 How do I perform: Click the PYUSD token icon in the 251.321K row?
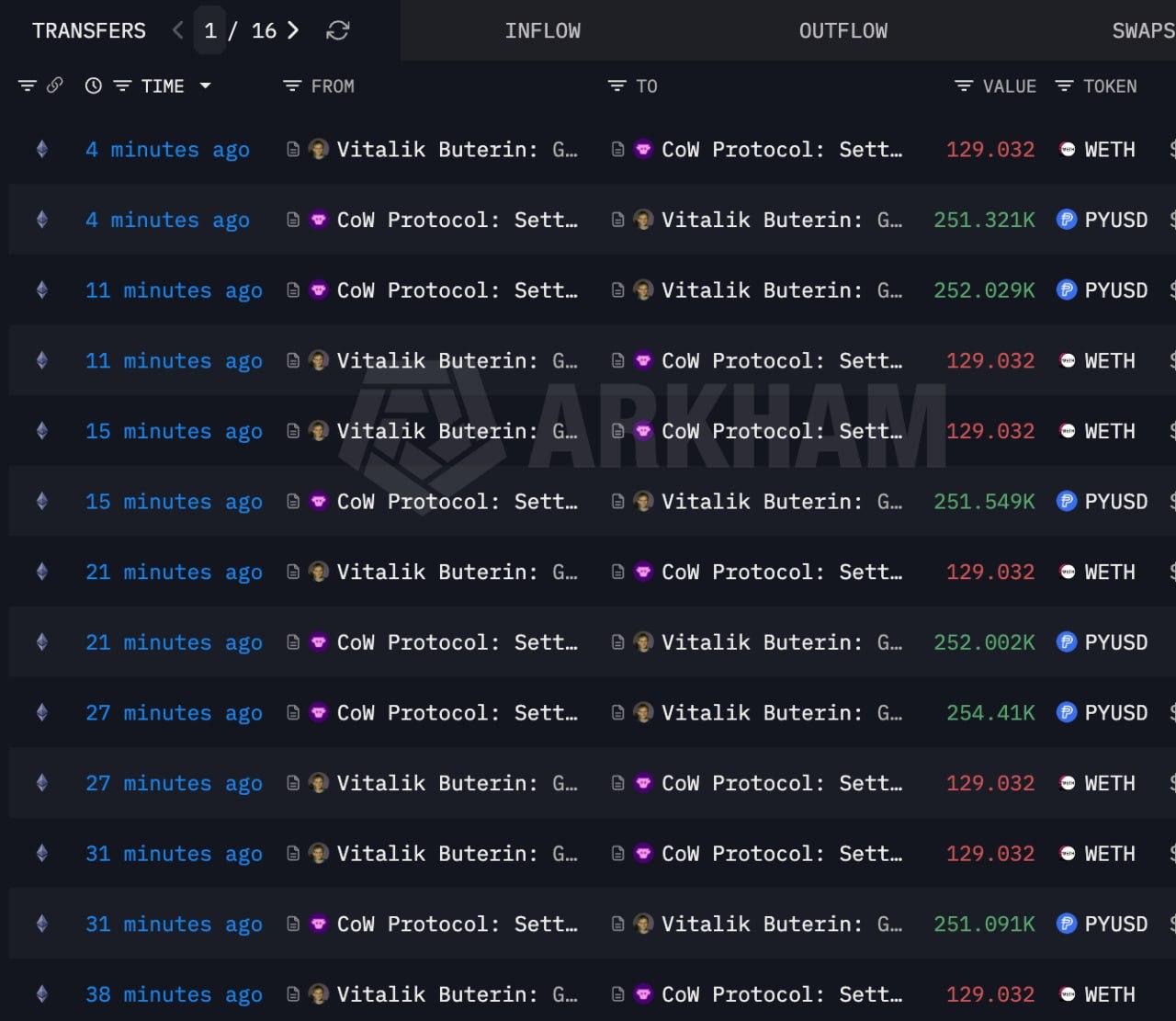pos(1067,220)
